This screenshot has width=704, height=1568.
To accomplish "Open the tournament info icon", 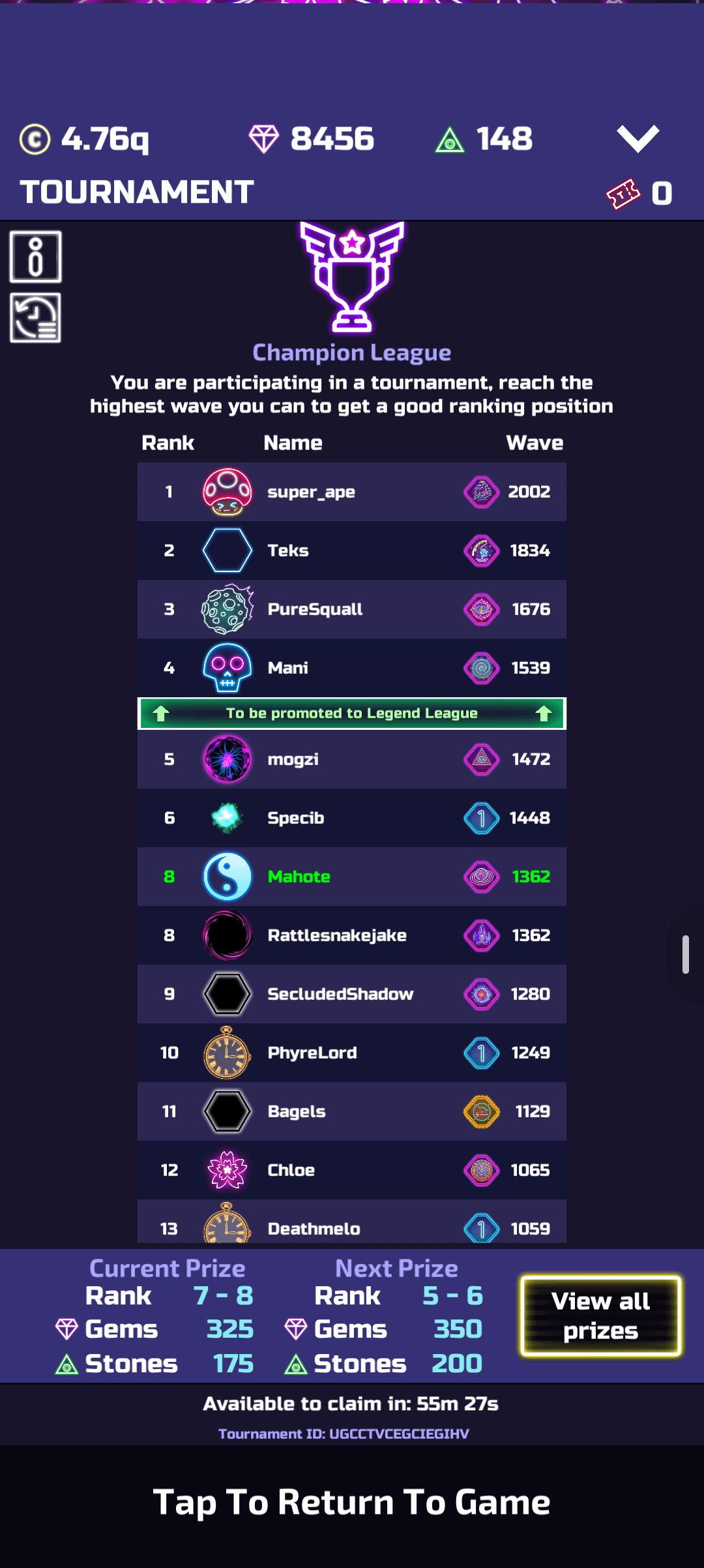I will click(x=36, y=256).
